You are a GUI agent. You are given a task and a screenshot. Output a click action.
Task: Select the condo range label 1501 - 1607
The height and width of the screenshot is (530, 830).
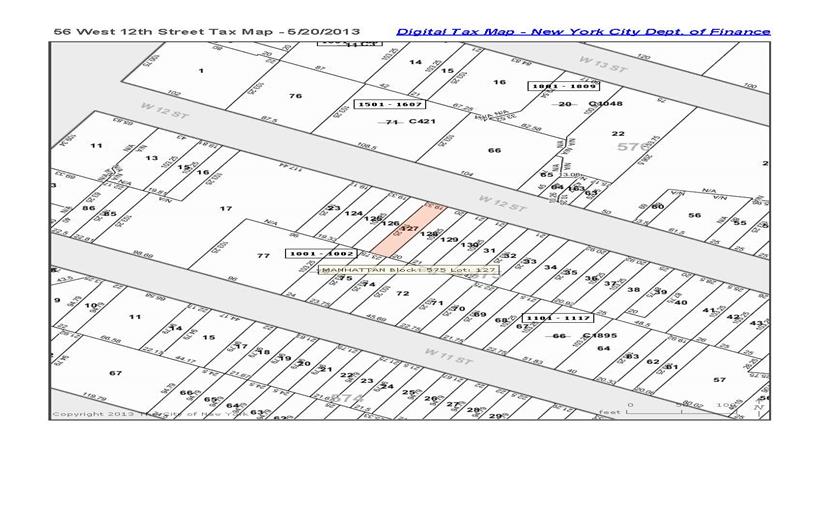(391, 104)
